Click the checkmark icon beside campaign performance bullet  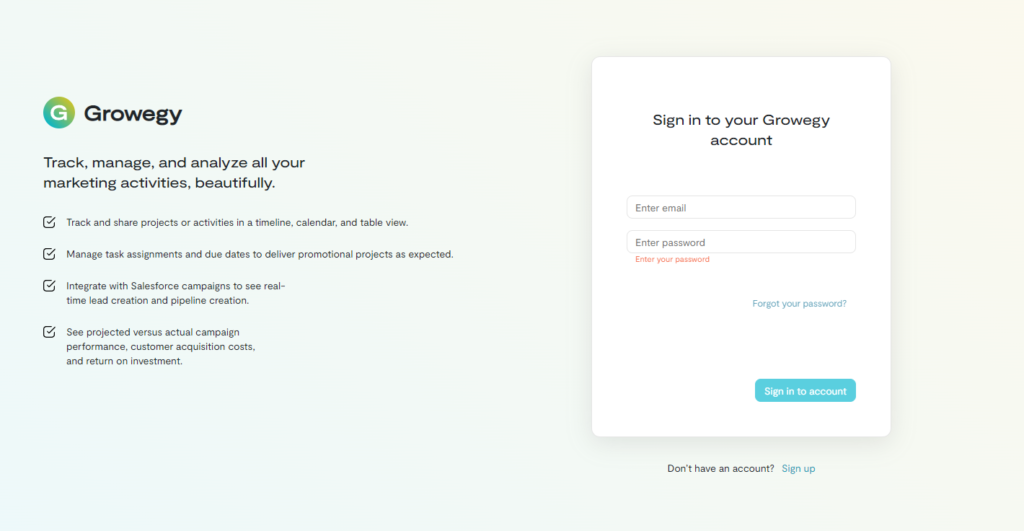[x=49, y=332]
